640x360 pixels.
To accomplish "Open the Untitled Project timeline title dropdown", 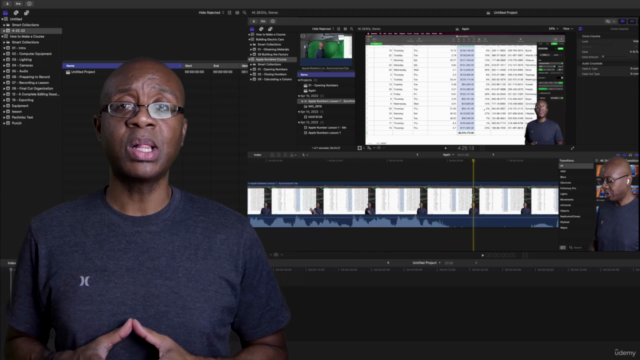I will tap(427, 263).
